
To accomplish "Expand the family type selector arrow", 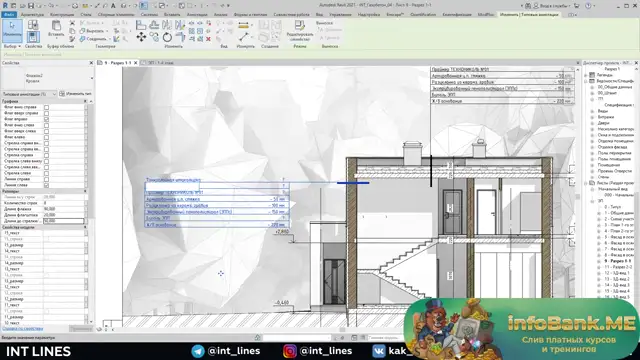I will [x=91, y=78].
